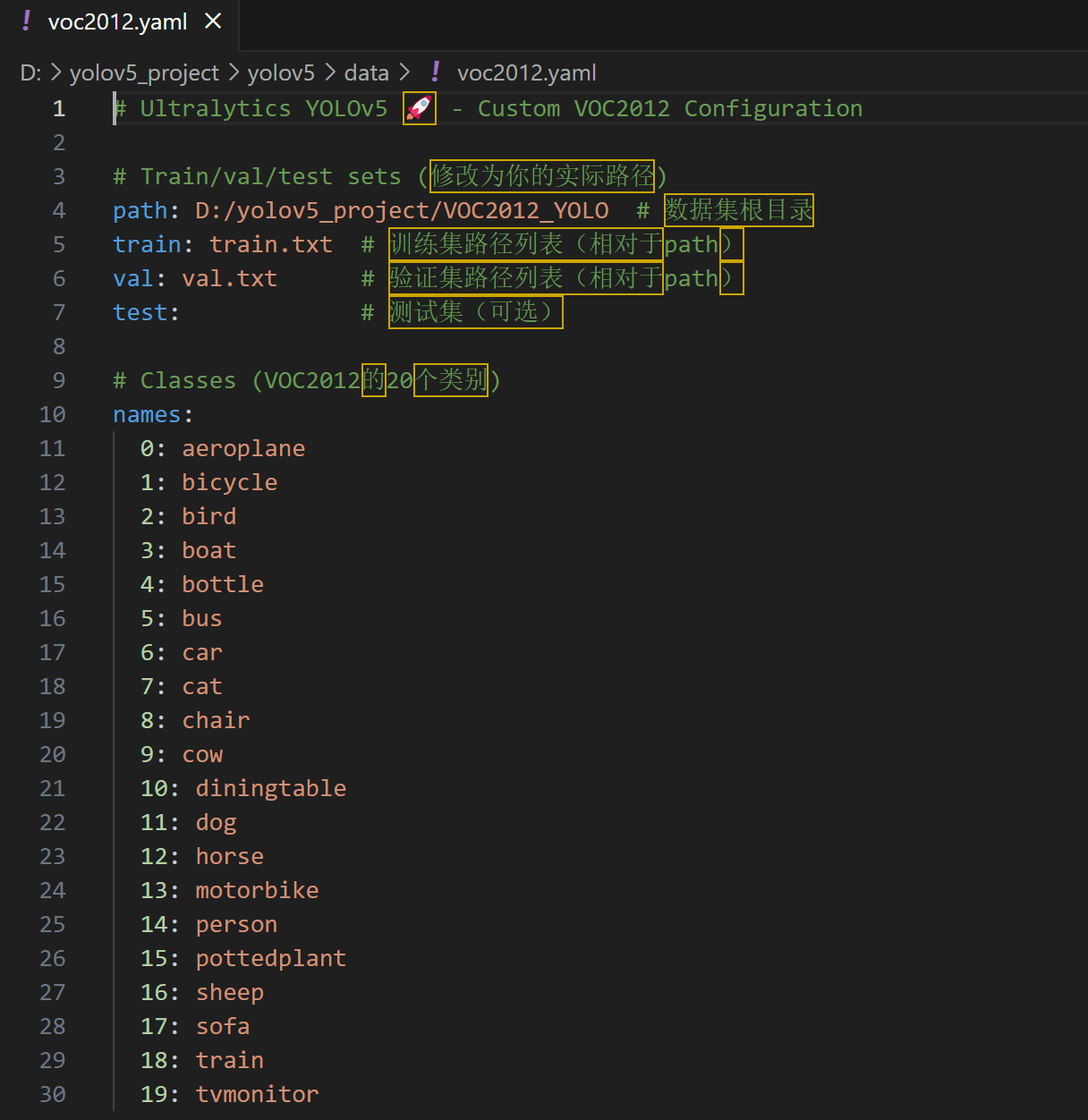Click the word 'person'
Viewport: 1088px width, 1120px height.
coord(236,925)
